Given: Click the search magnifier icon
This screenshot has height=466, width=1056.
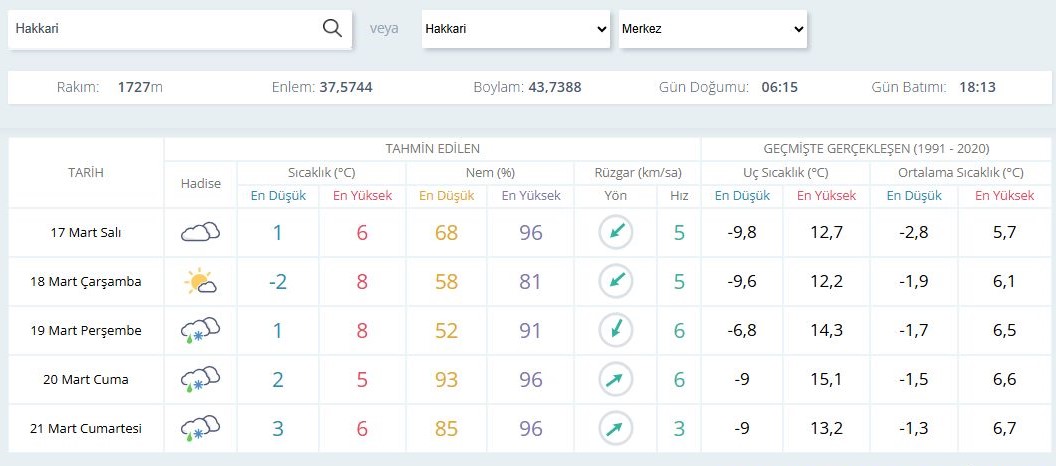Looking at the screenshot, I should pyautogui.click(x=332, y=28).
